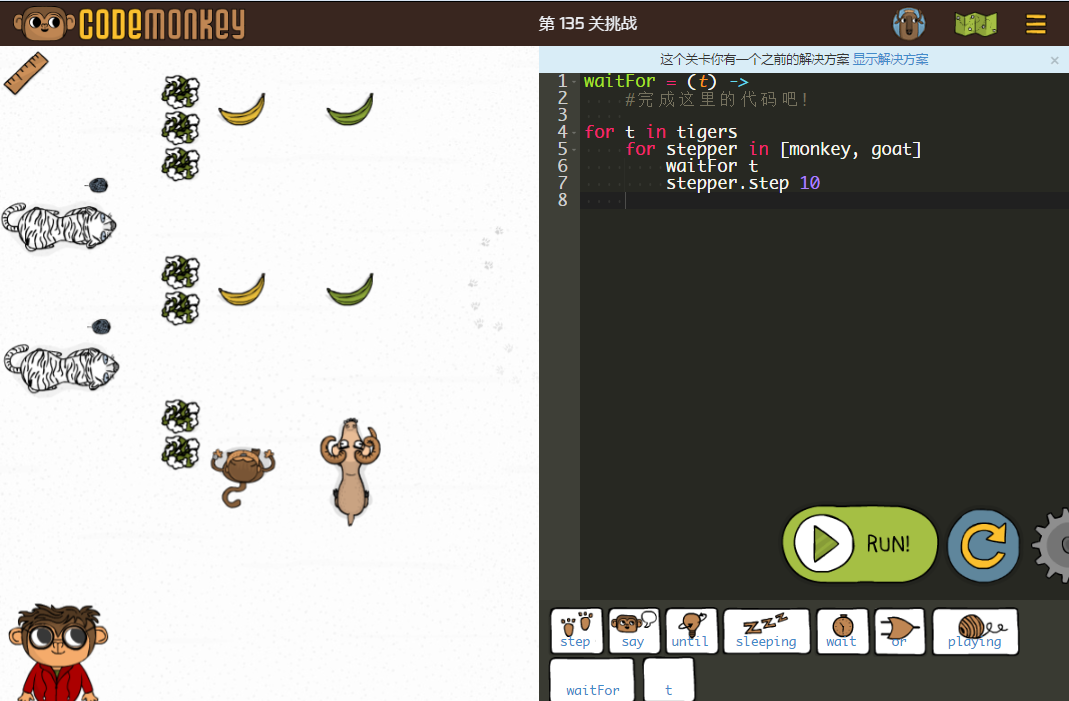Click the top yellow banana

click(x=242, y=110)
